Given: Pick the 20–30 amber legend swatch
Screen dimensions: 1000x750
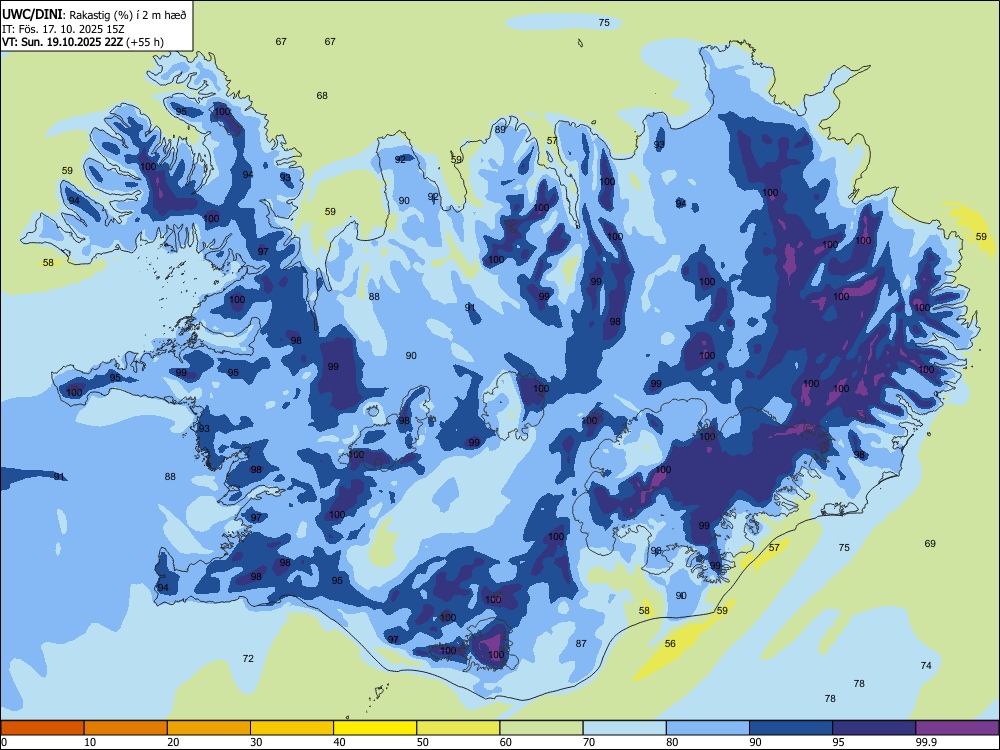Looking at the screenshot, I should point(209,728).
